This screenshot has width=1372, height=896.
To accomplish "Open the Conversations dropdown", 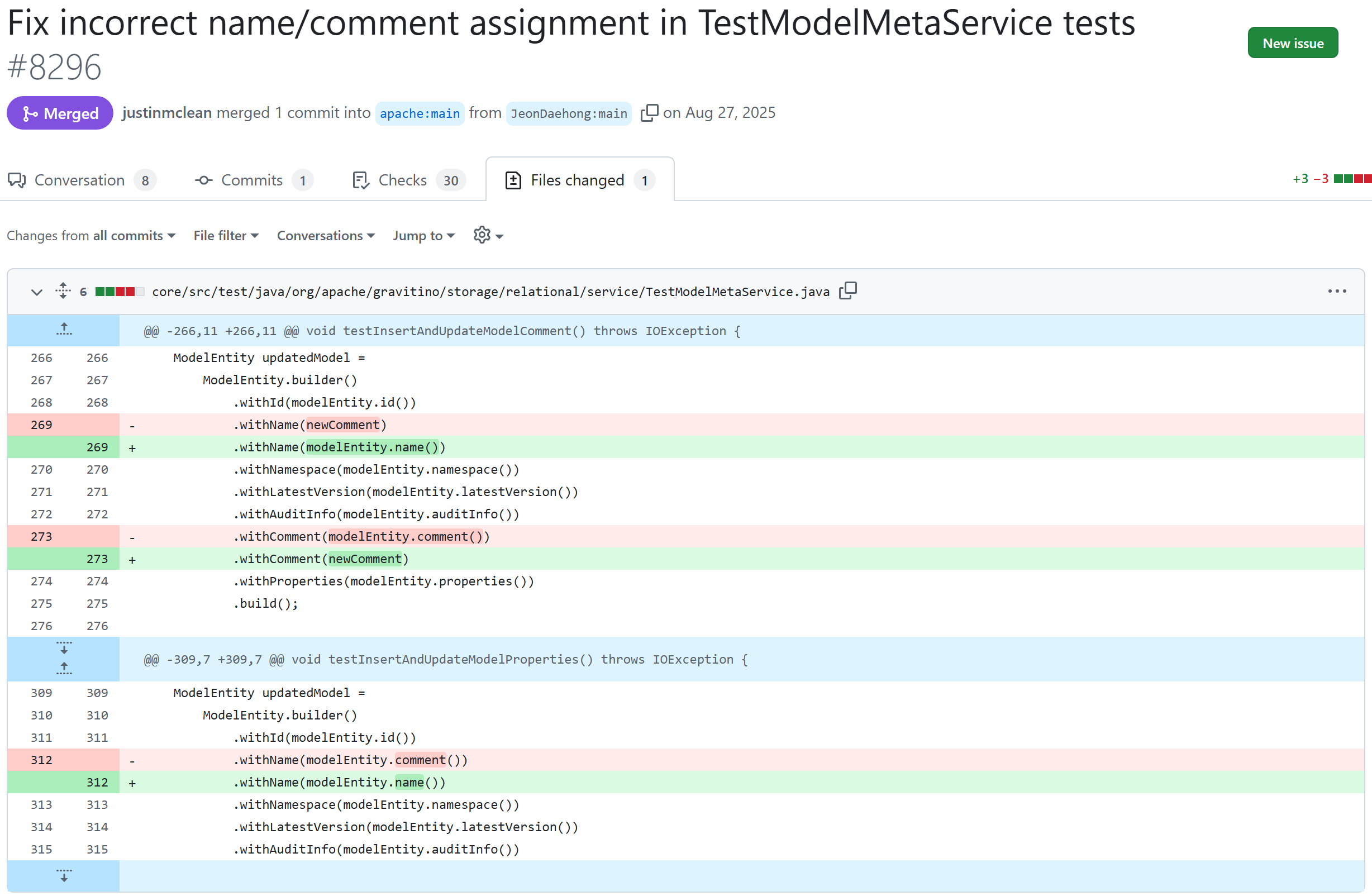I will (326, 236).
